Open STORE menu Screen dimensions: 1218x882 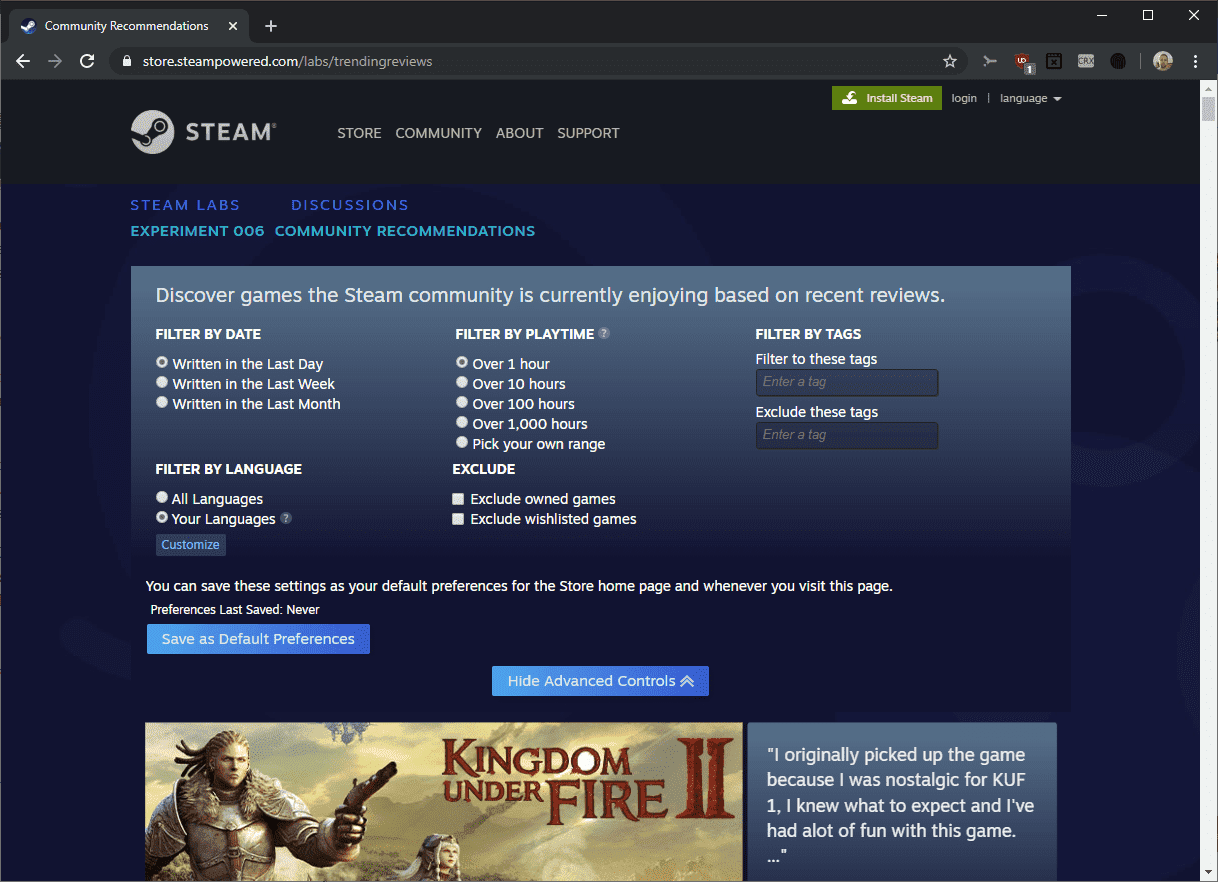359,133
